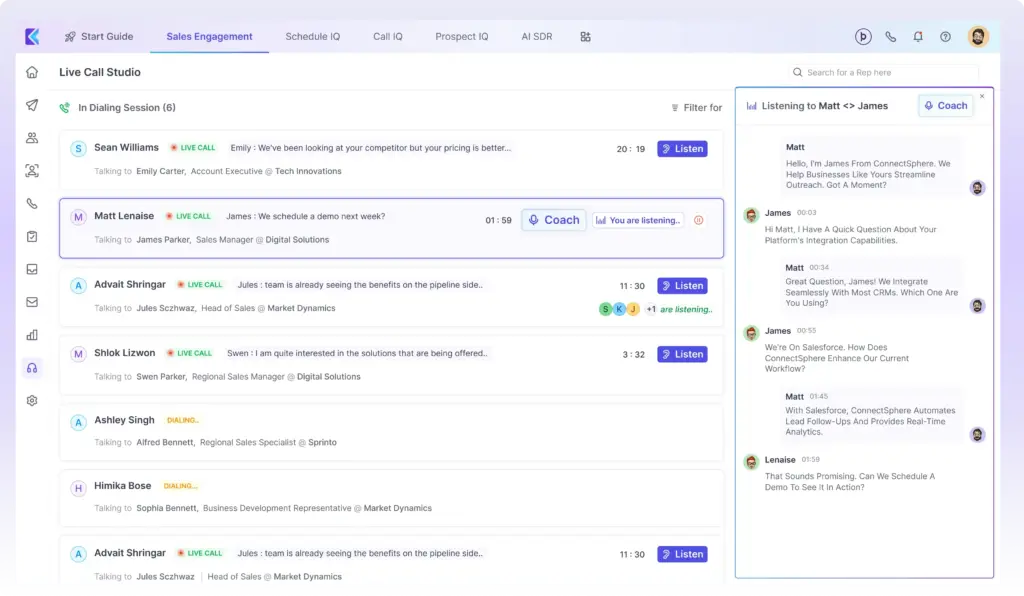Switch to the Schedule IQ tab

(313, 36)
